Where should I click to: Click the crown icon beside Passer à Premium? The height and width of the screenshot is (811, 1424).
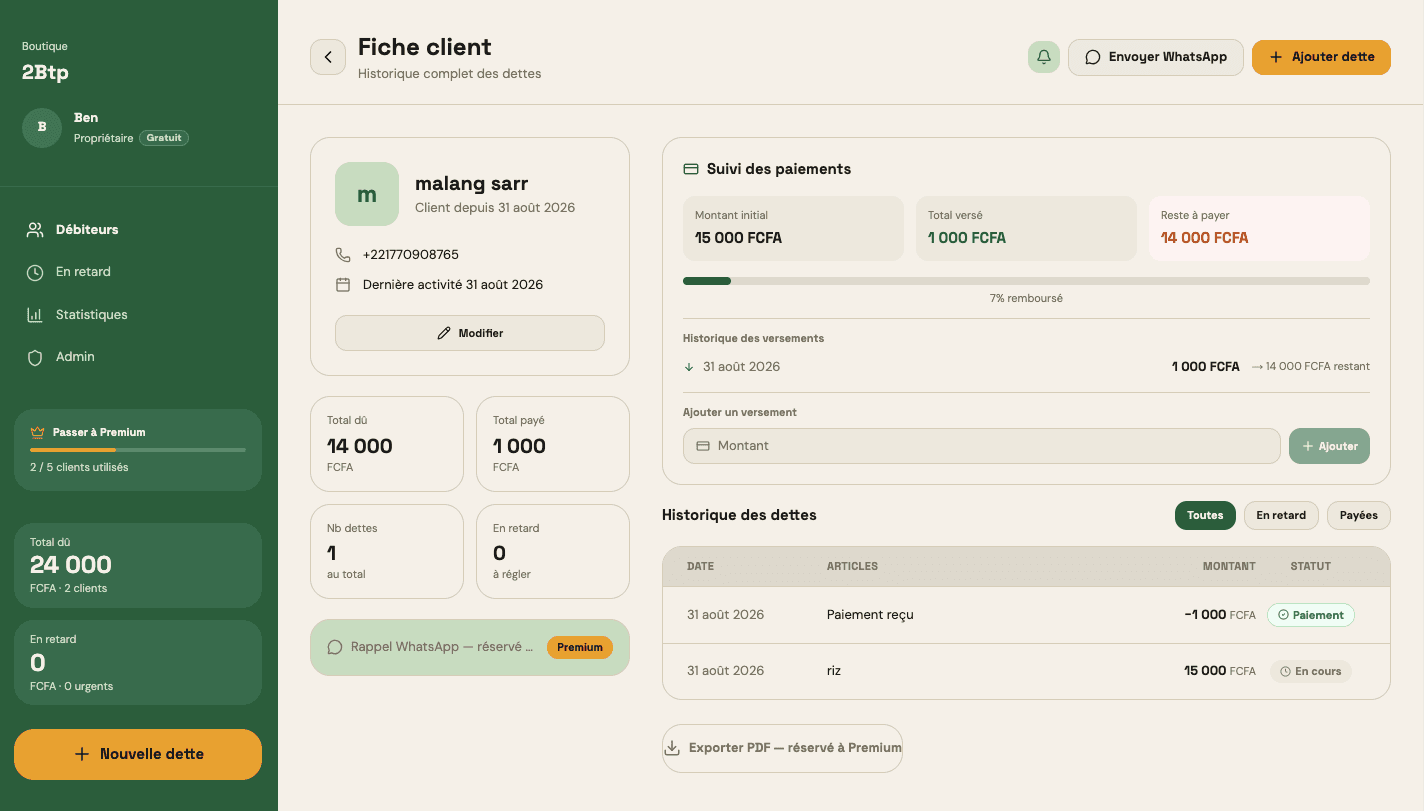[x=38, y=433]
